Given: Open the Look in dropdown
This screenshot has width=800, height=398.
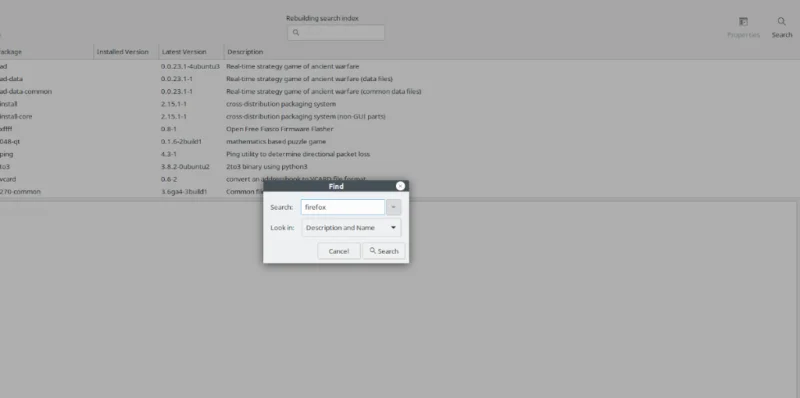Looking at the screenshot, I should 351,228.
